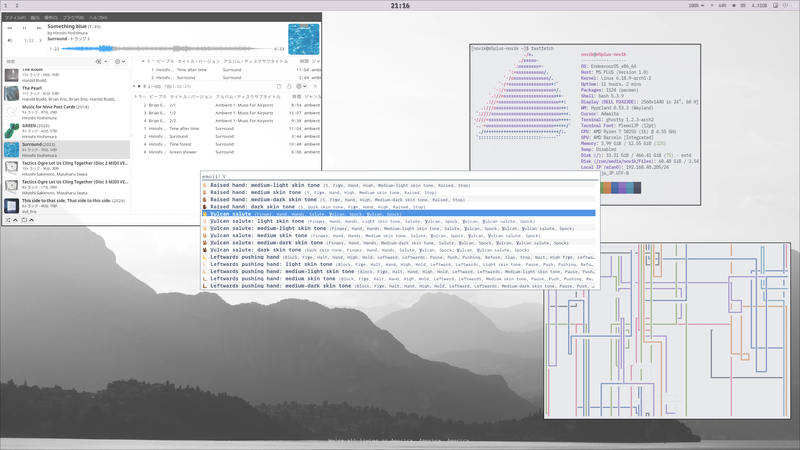This screenshot has width=800, height=450.
Task: Seek within the waveform progress bar
Action: pyautogui.click(x=165, y=48)
